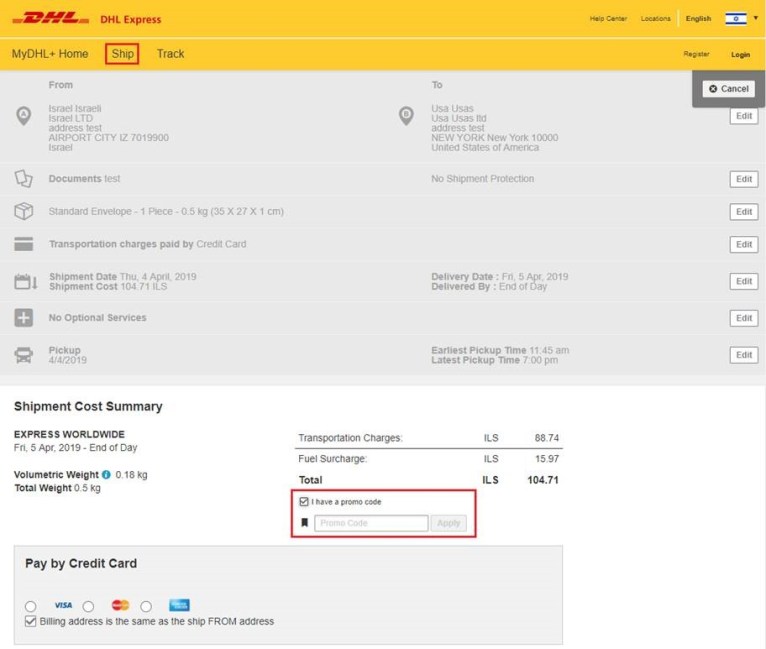
Task: Click the Documents papers icon
Action: tap(23, 179)
